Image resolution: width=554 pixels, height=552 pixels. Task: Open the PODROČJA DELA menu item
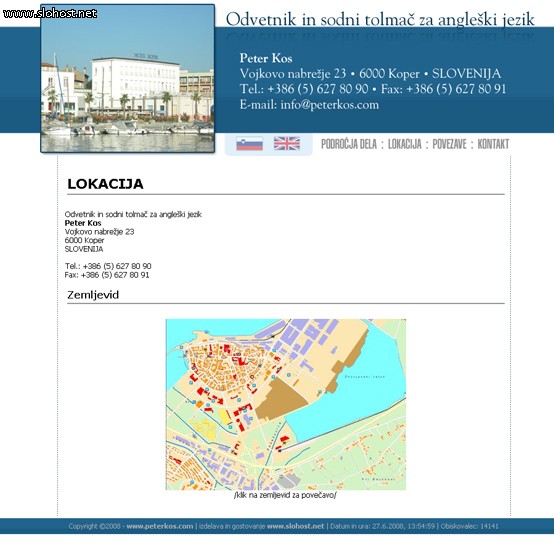[349, 144]
